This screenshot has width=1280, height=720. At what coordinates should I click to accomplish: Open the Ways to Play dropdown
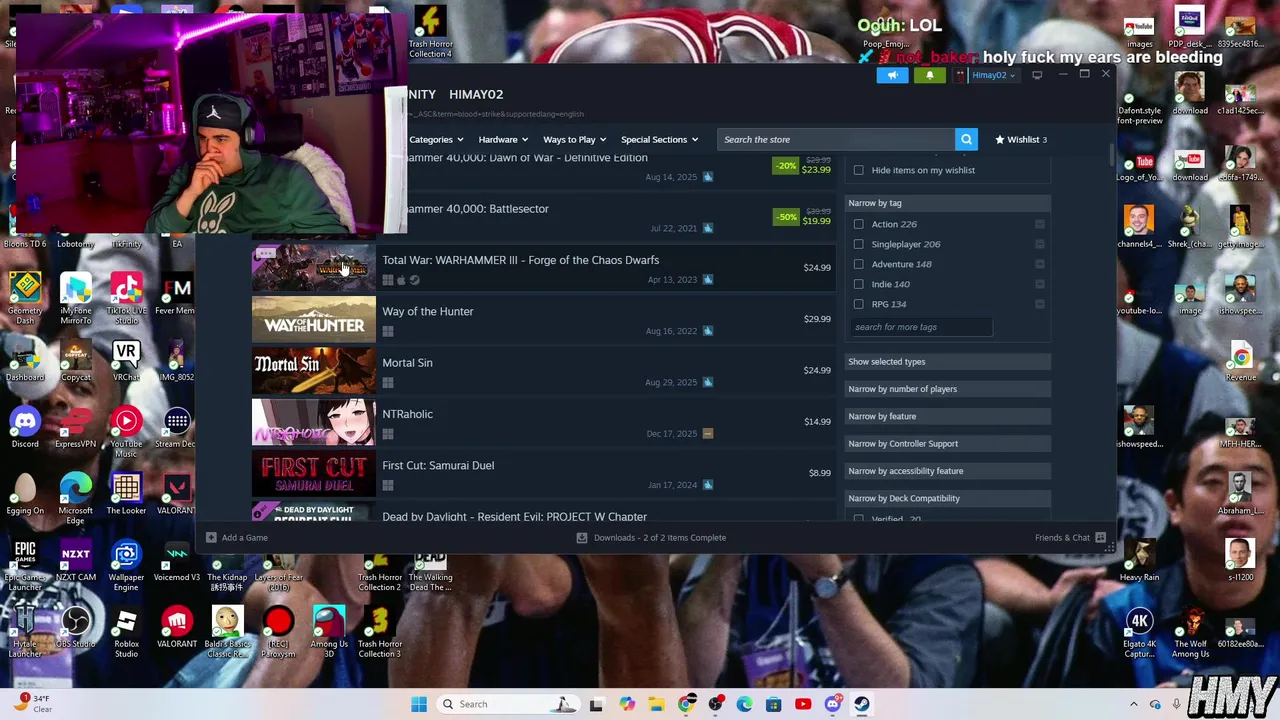coord(574,139)
